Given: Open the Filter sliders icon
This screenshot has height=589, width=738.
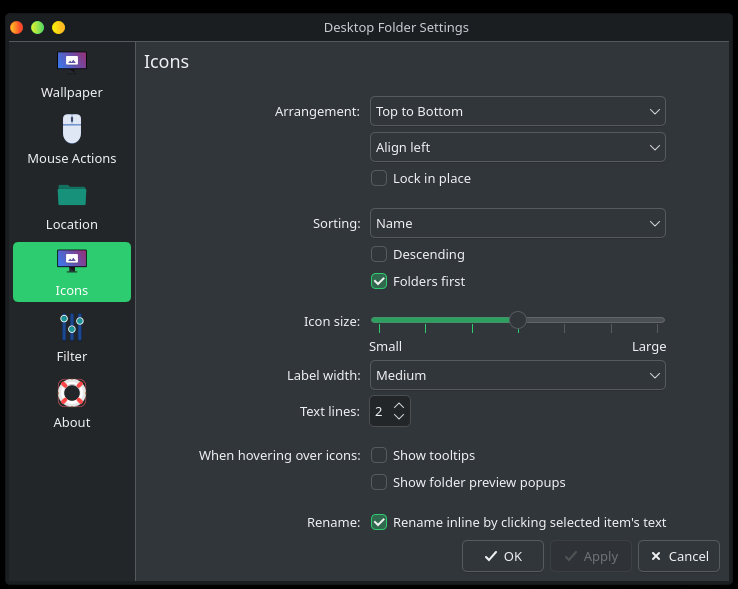Looking at the screenshot, I should (x=72, y=327).
